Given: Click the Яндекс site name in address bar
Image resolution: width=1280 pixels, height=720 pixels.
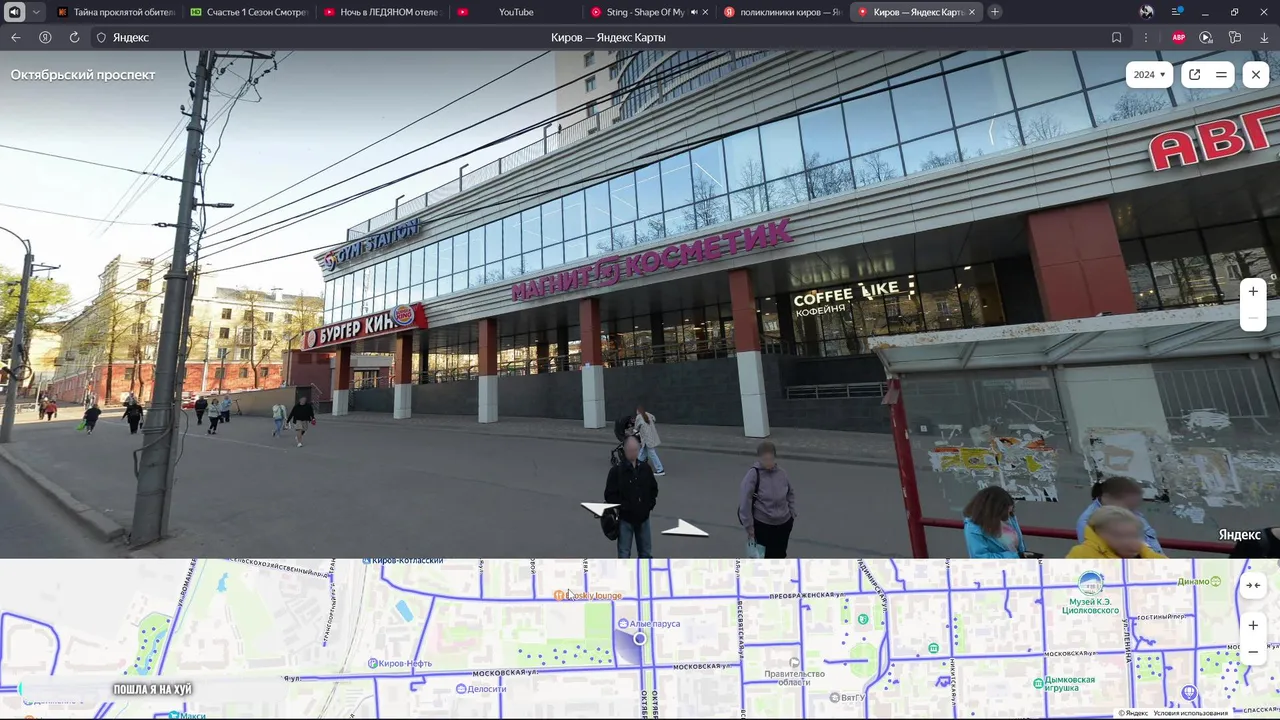Looking at the screenshot, I should tap(130, 37).
